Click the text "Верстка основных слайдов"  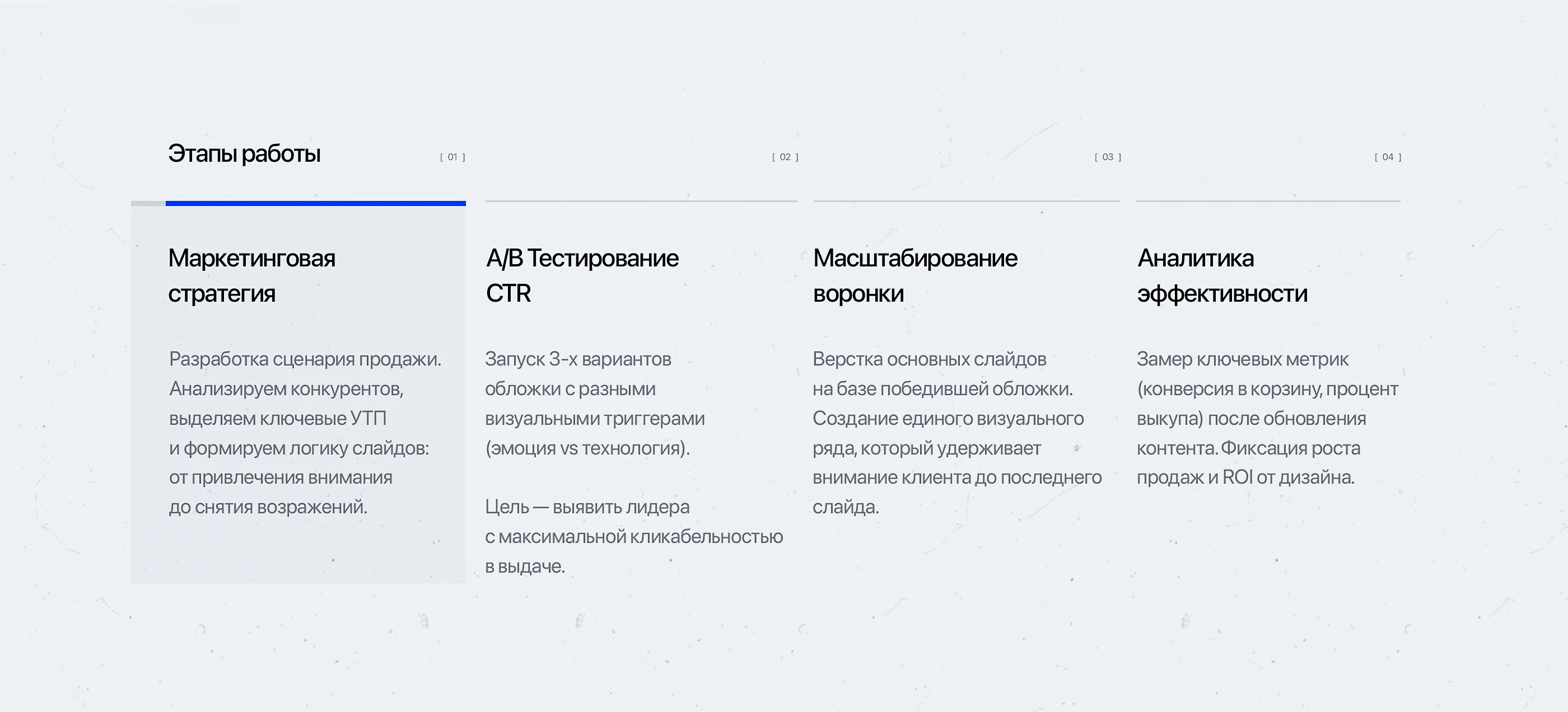929,359
